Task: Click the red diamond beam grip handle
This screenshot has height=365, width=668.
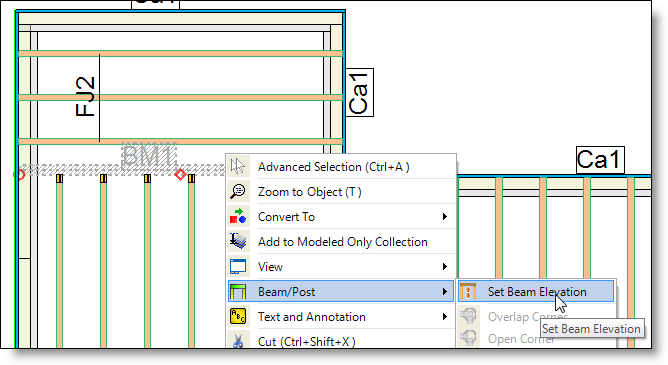Action: coord(180,174)
